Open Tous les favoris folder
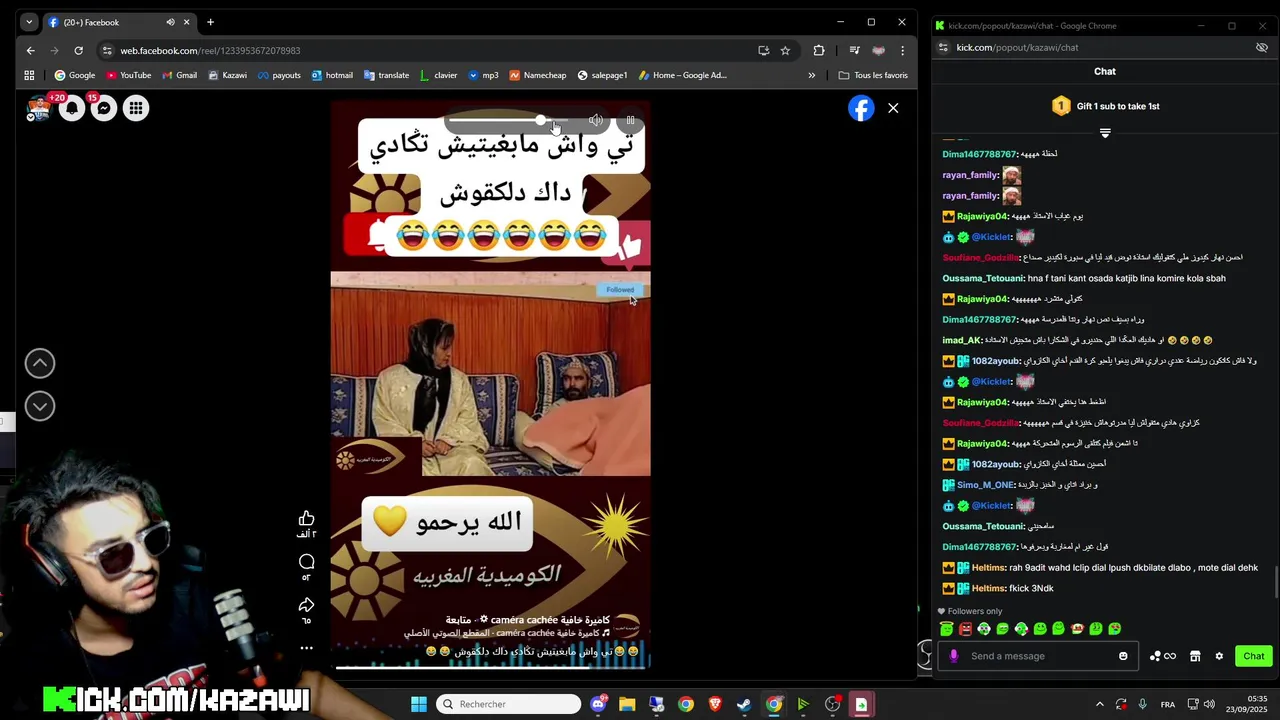This screenshot has height=720, width=1280. pyautogui.click(x=873, y=75)
